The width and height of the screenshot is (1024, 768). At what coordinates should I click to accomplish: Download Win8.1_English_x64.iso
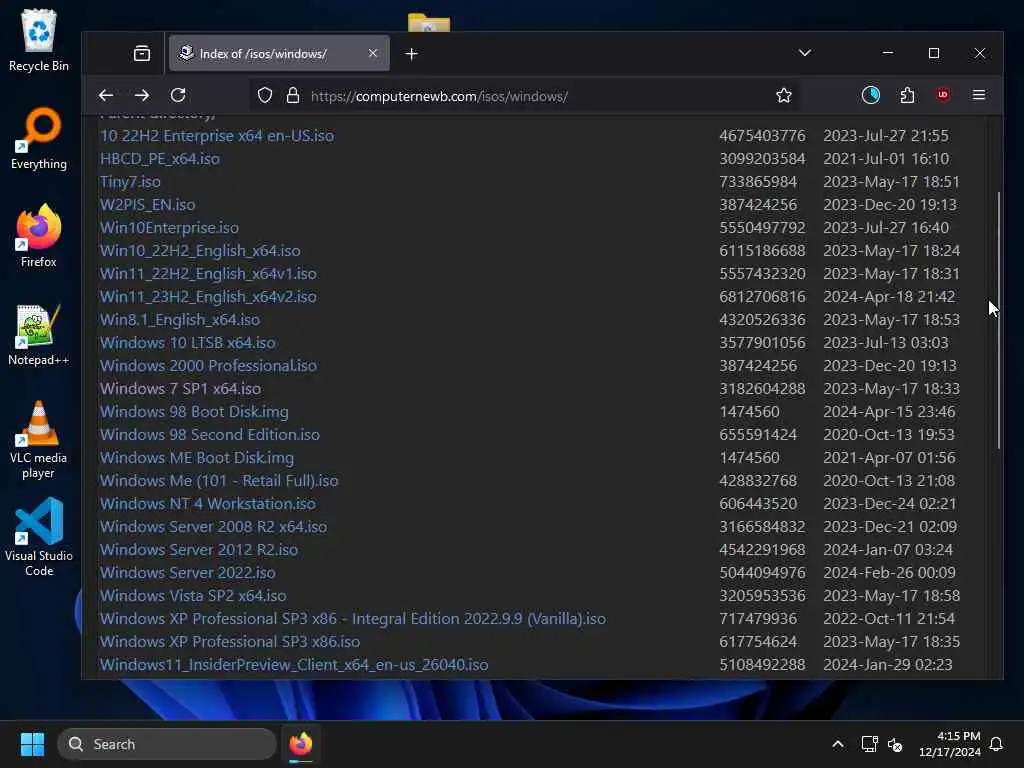click(180, 319)
